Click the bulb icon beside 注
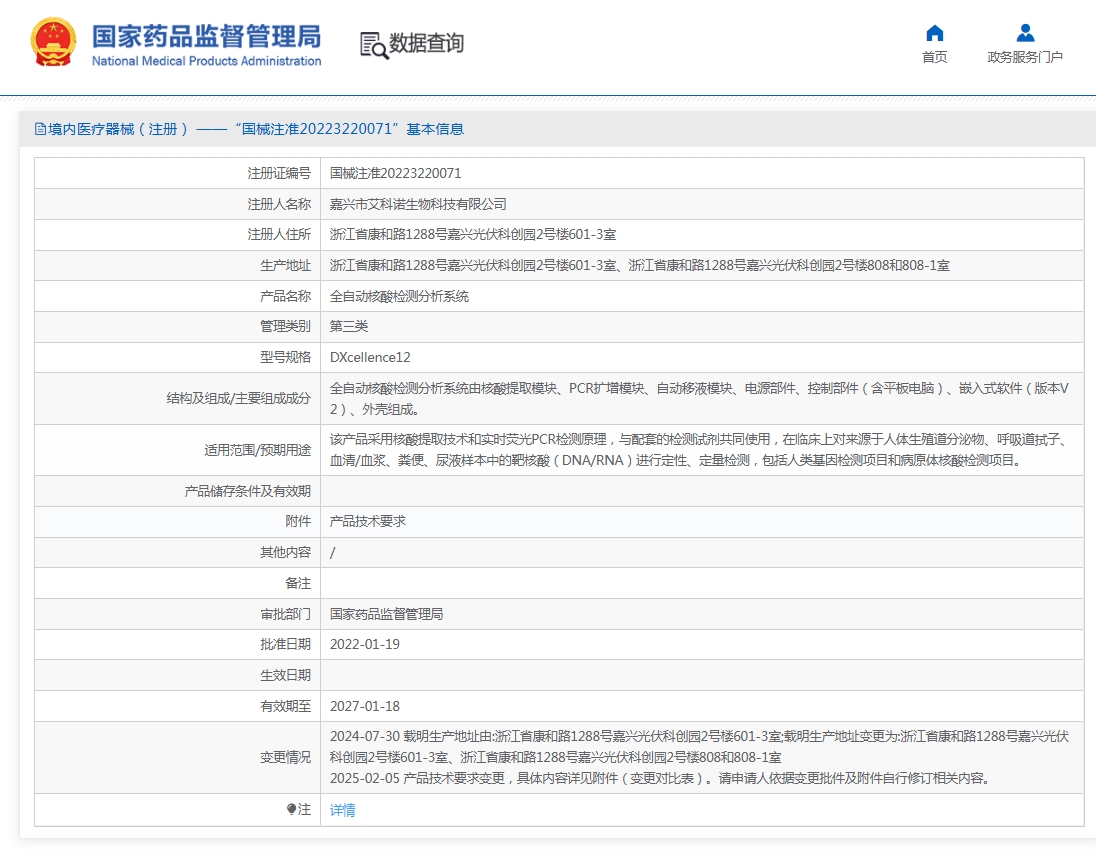1096x857 pixels. tap(291, 809)
